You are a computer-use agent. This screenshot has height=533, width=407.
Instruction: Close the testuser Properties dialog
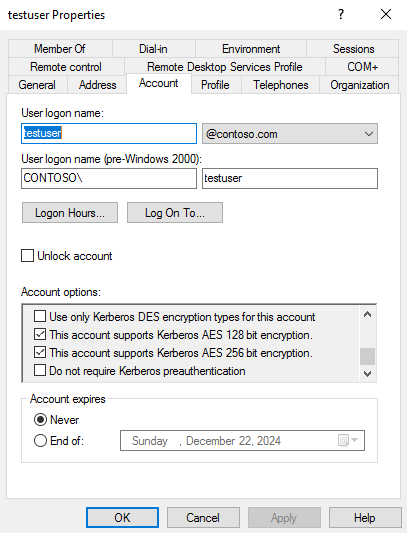(x=386, y=14)
